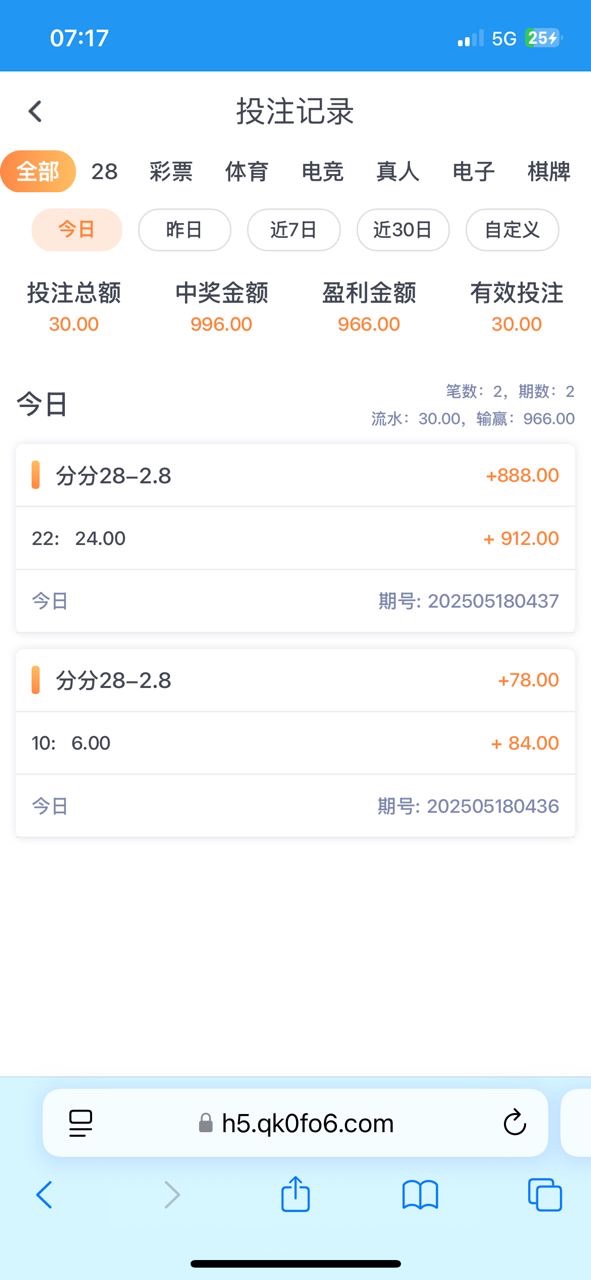The height and width of the screenshot is (1280, 591).
Task: Tap the Safari forward navigation chevron
Action: (x=172, y=1195)
